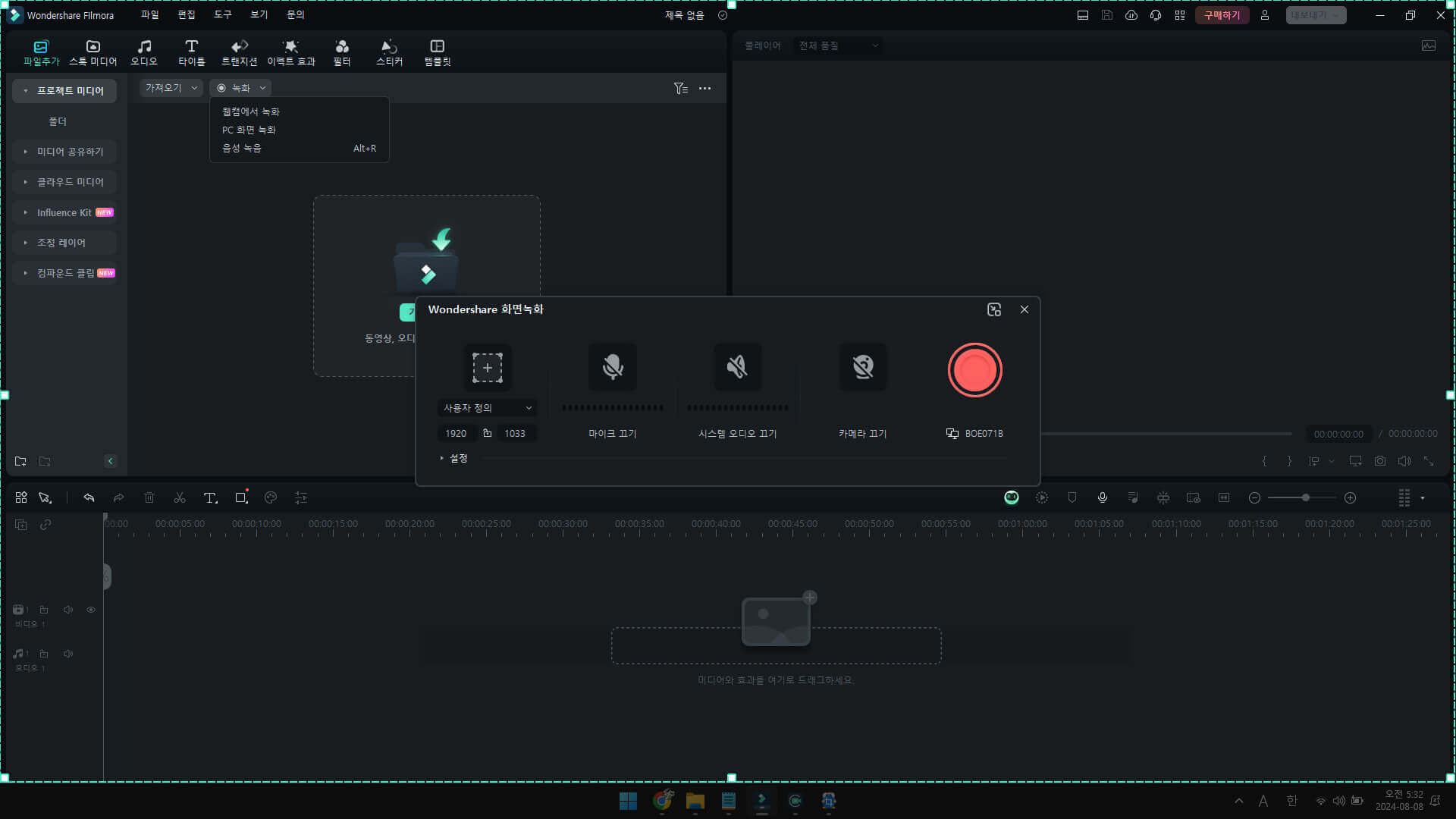The width and height of the screenshot is (1456, 819).
Task: Open the user account icon
Action: tap(1264, 15)
